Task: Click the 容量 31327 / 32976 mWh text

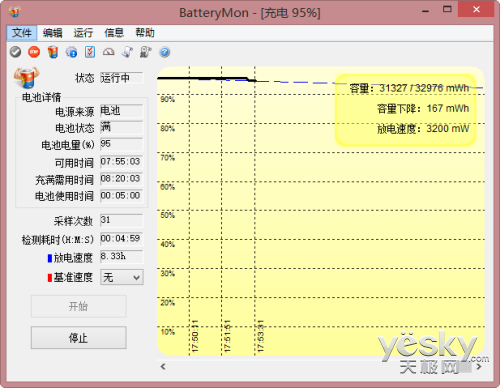Action: (x=409, y=88)
